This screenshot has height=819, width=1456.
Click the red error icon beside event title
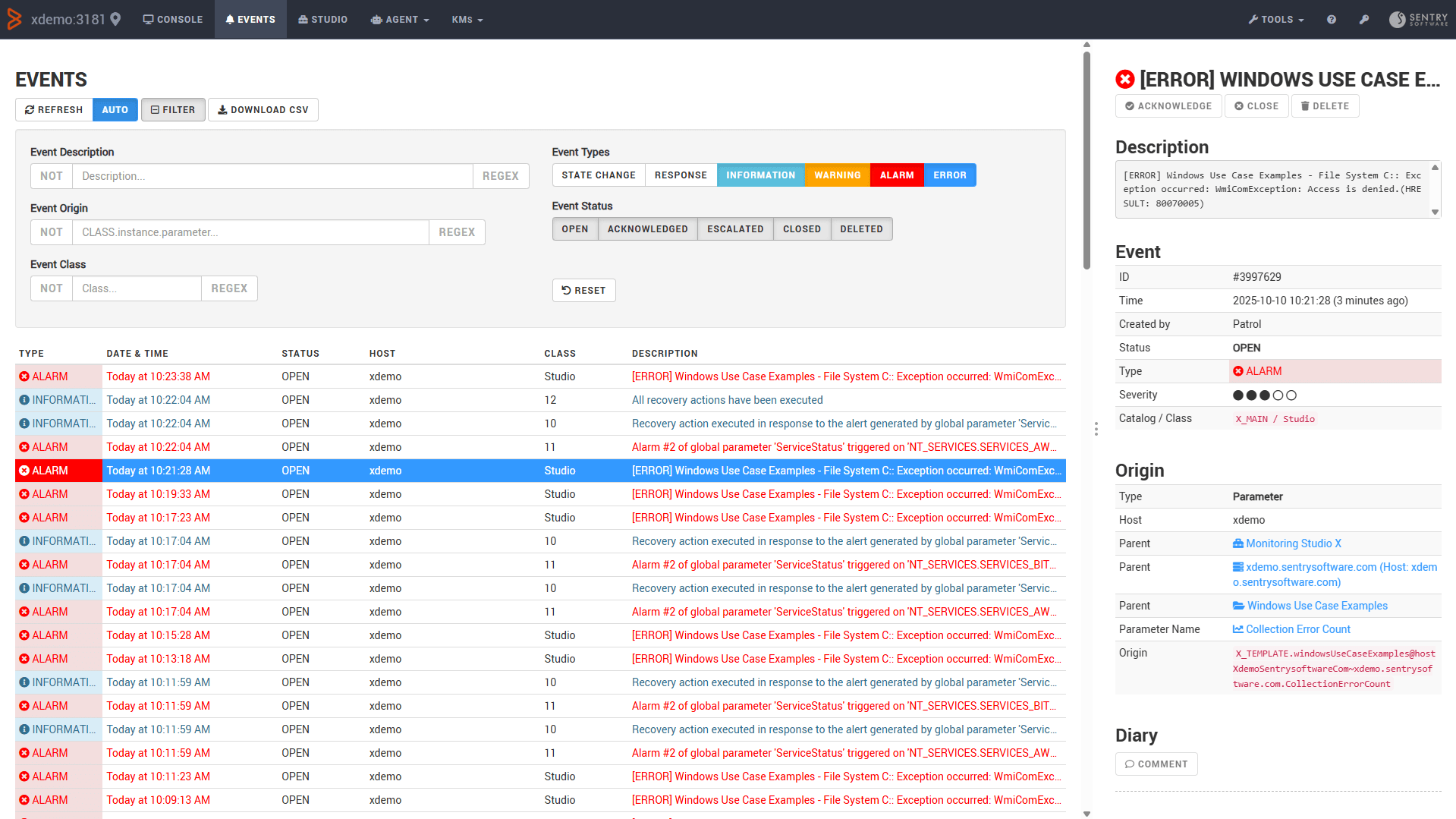point(1125,80)
